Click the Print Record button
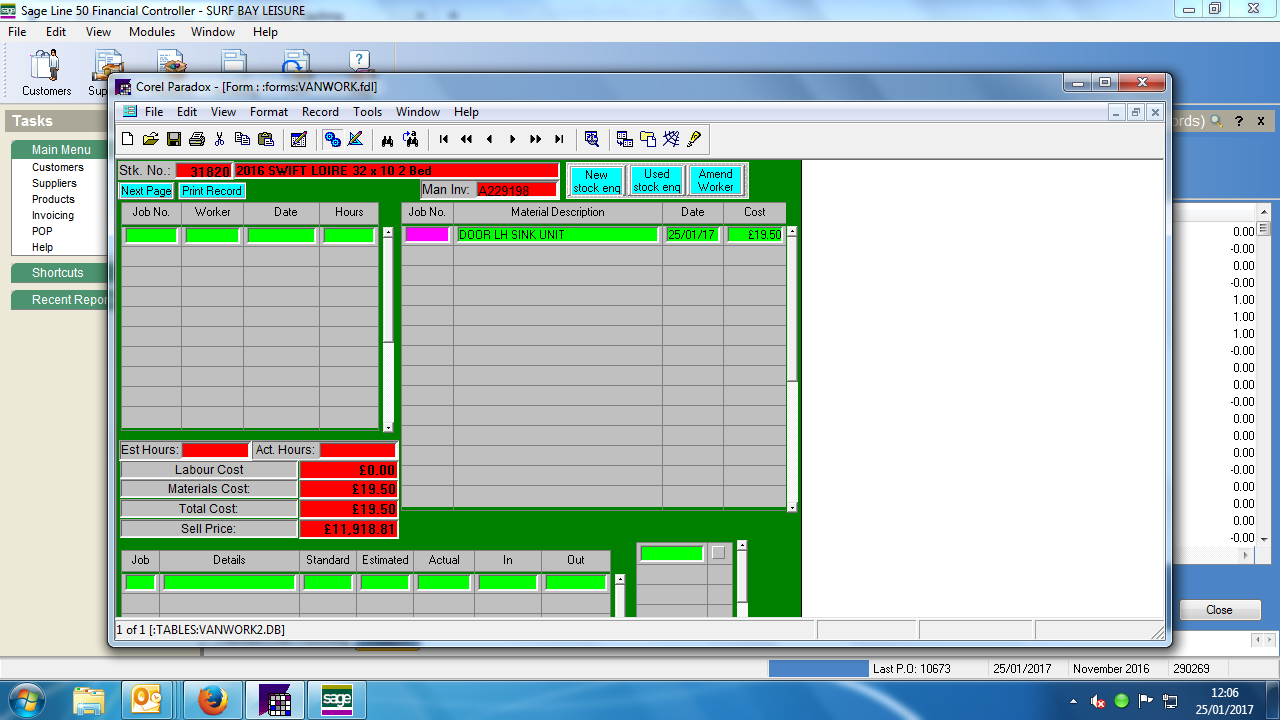The width and height of the screenshot is (1280, 720). pyautogui.click(x=212, y=190)
